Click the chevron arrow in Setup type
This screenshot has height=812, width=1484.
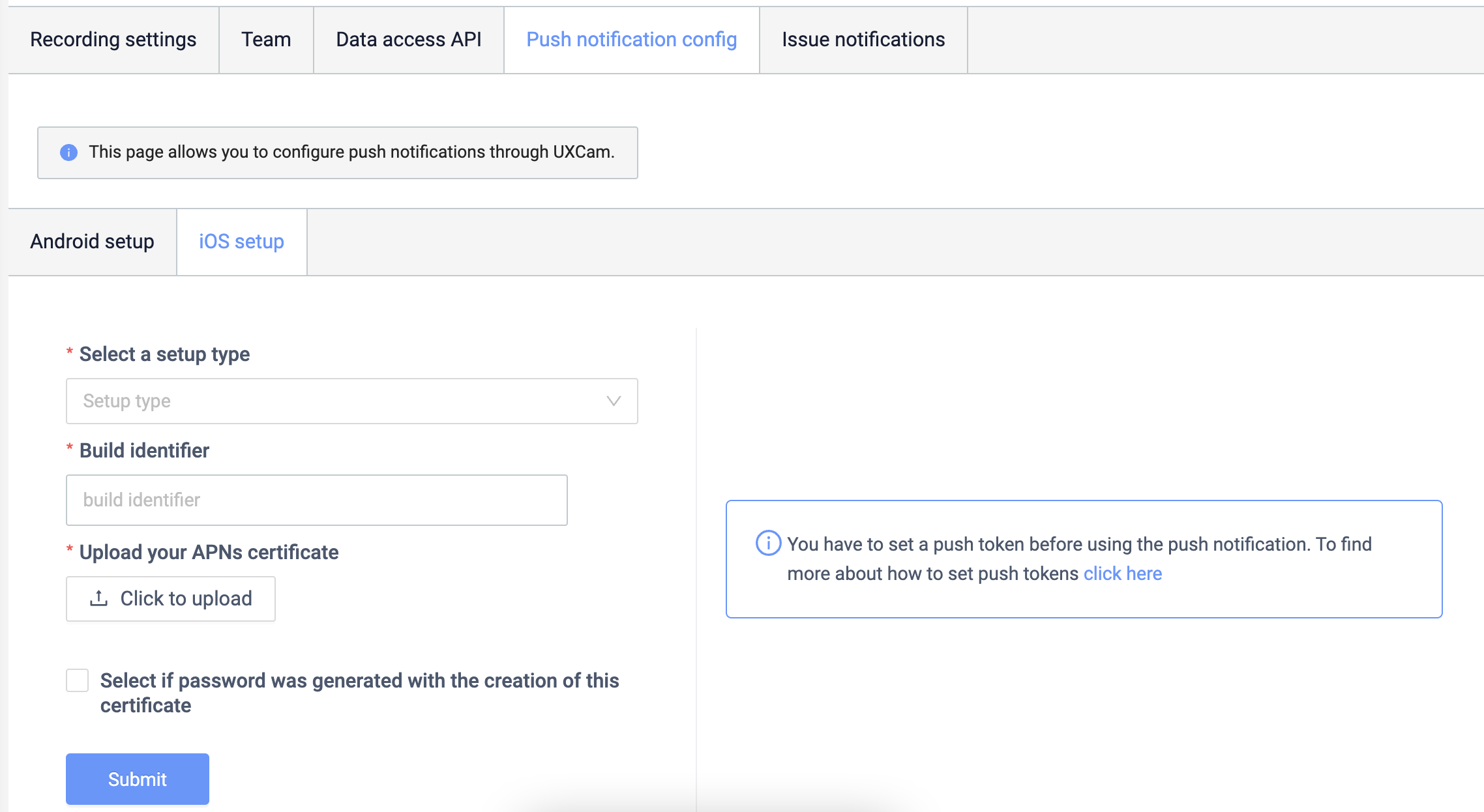[613, 401]
